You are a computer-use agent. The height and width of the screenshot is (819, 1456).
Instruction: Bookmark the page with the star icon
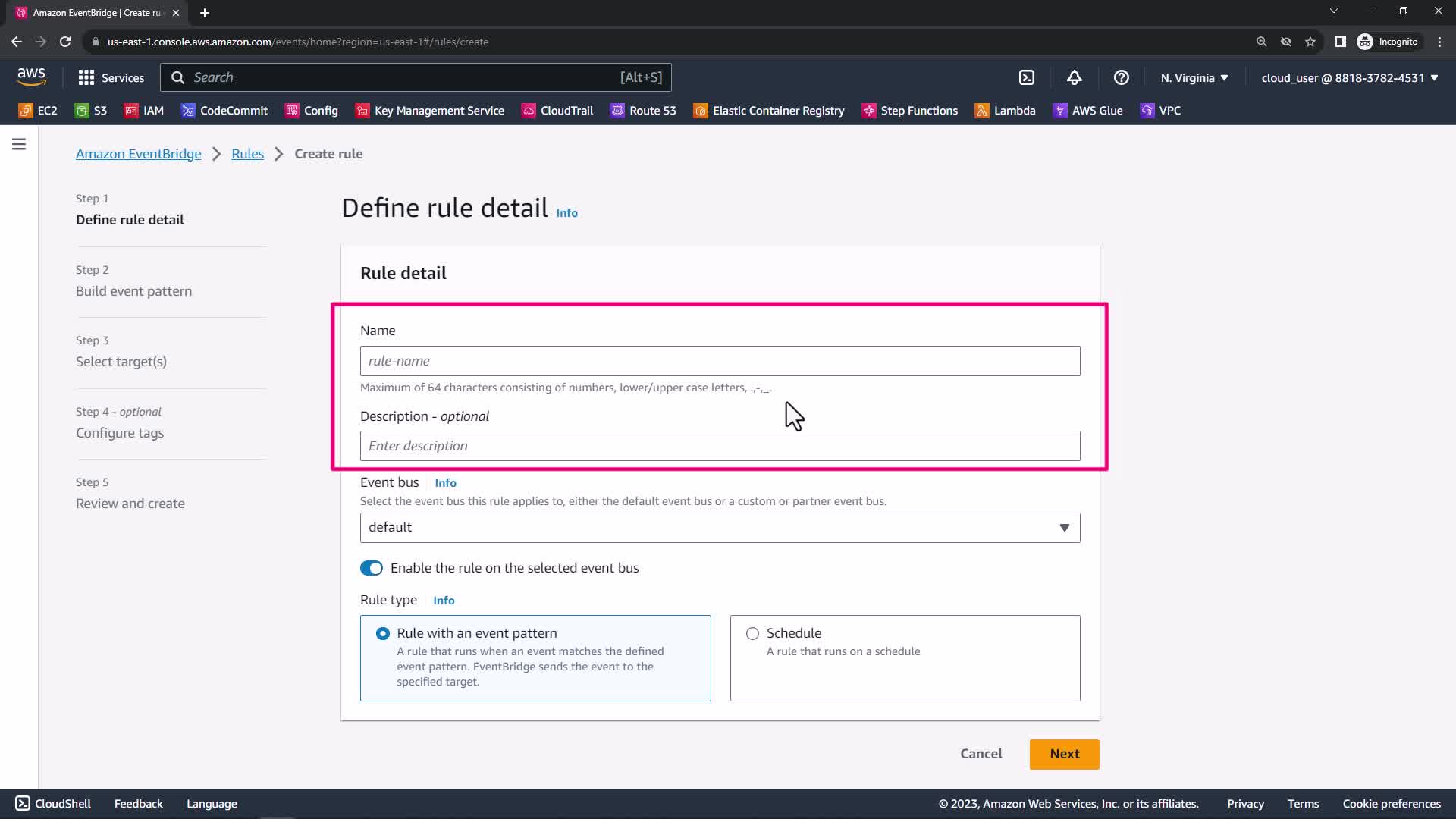(1310, 42)
